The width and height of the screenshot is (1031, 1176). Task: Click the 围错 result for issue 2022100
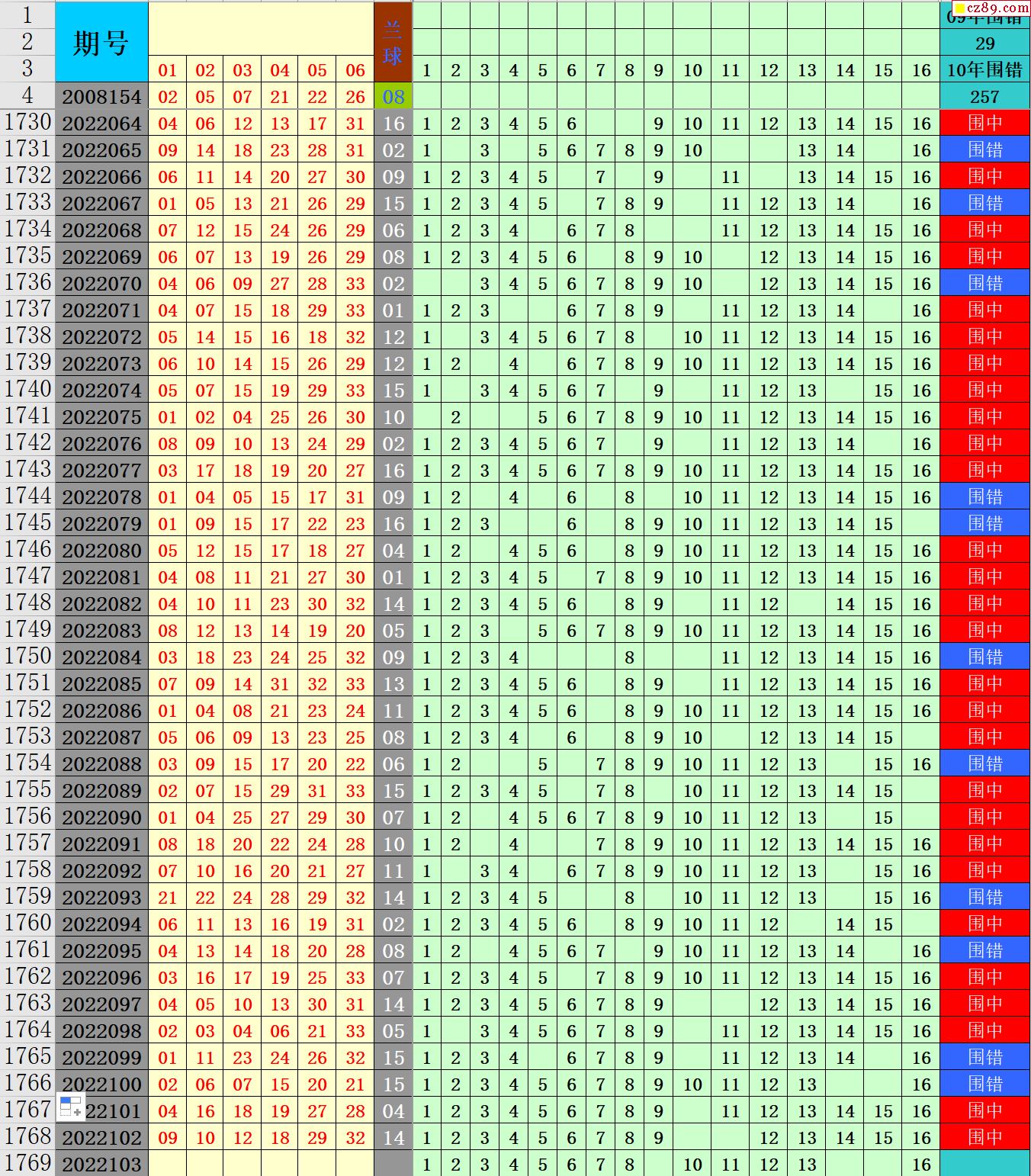tap(984, 1084)
